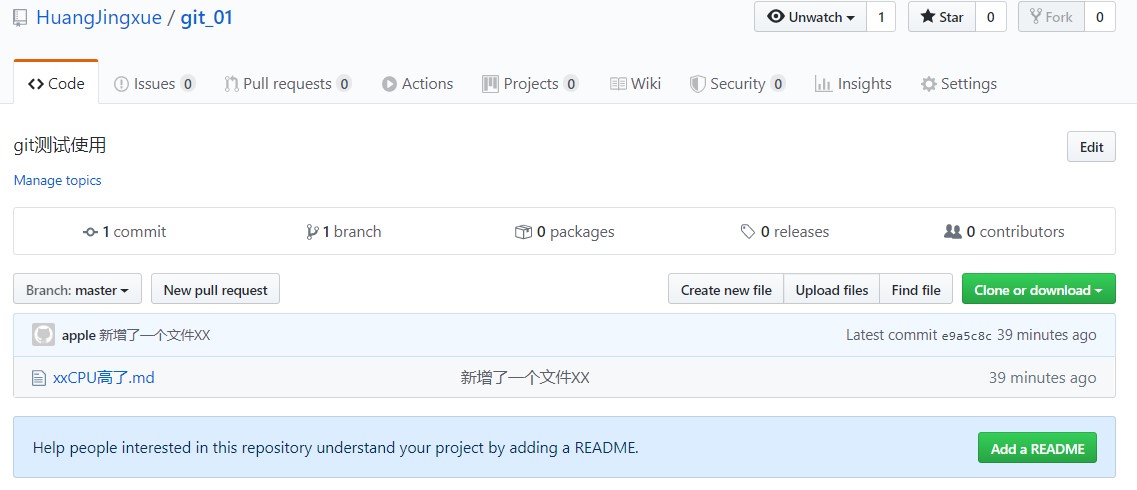Open the Branch: master dropdown
This screenshot has height=490, width=1137.
78,289
